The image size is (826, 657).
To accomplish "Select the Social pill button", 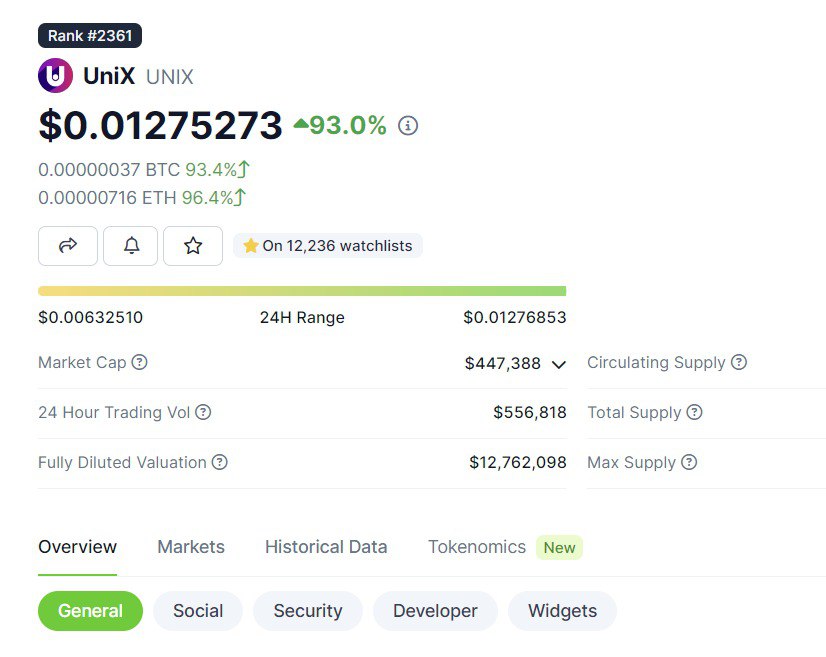I will click(x=198, y=611).
